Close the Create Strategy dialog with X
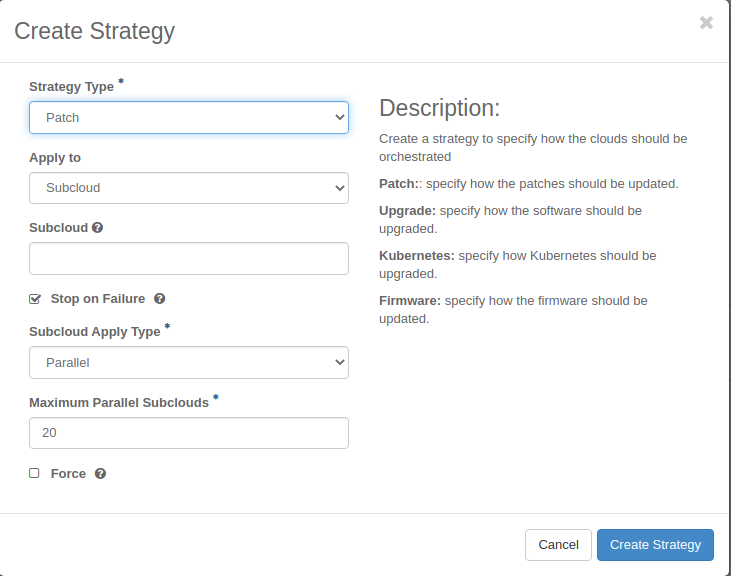 [706, 23]
